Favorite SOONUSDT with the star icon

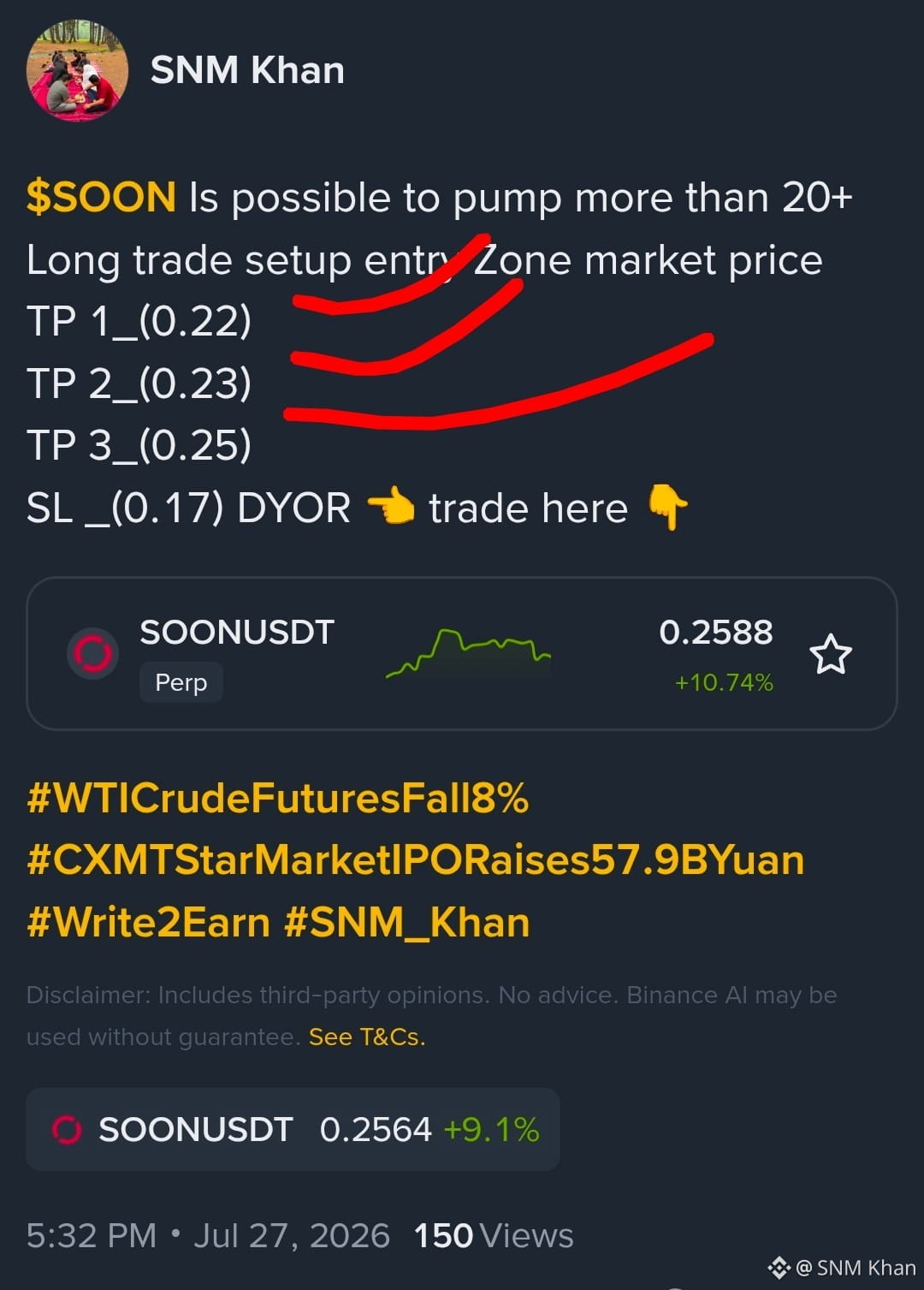(831, 655)
